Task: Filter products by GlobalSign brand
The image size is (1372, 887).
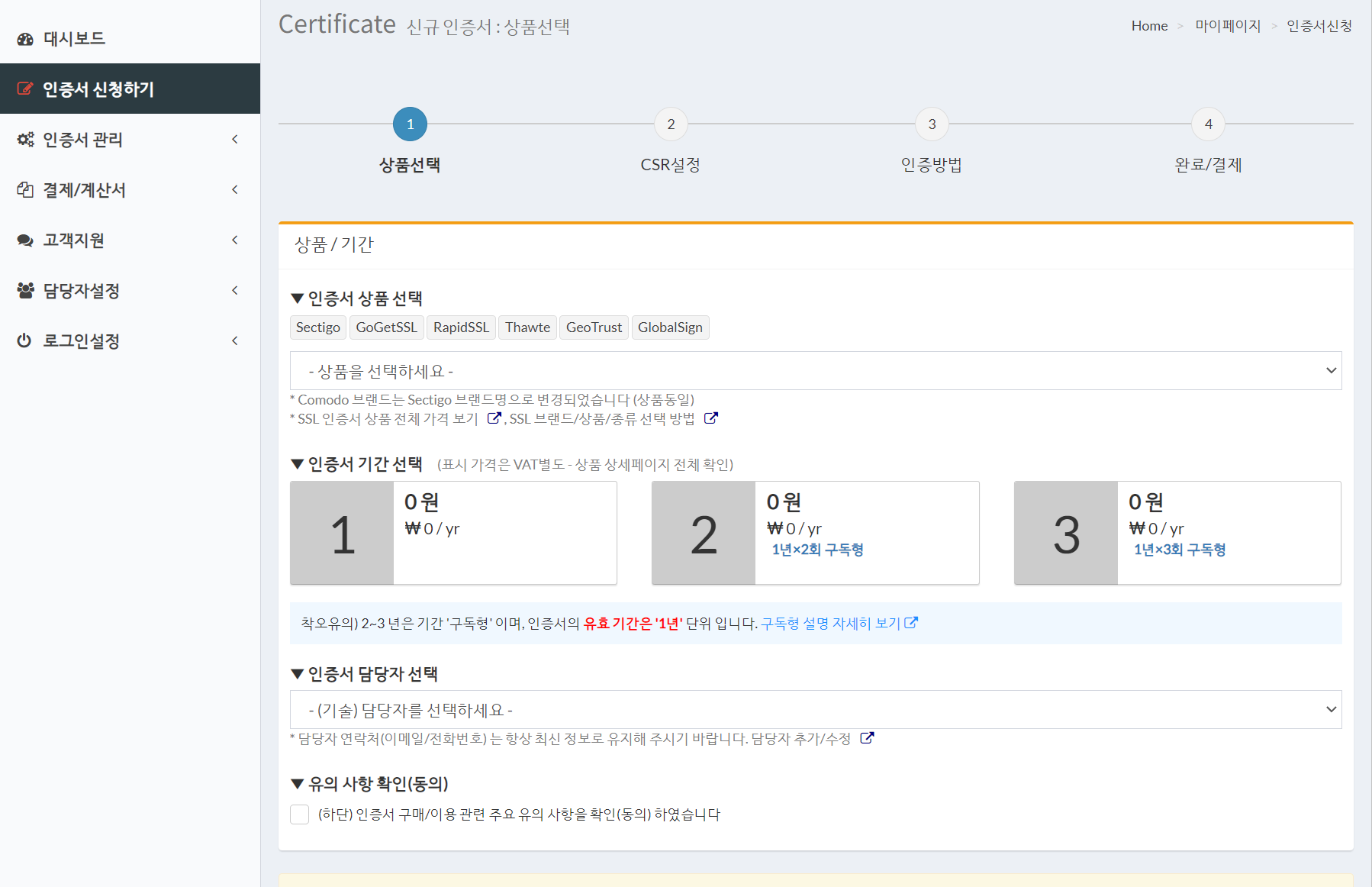Action: pyautogui.click(x=670, y=327)
